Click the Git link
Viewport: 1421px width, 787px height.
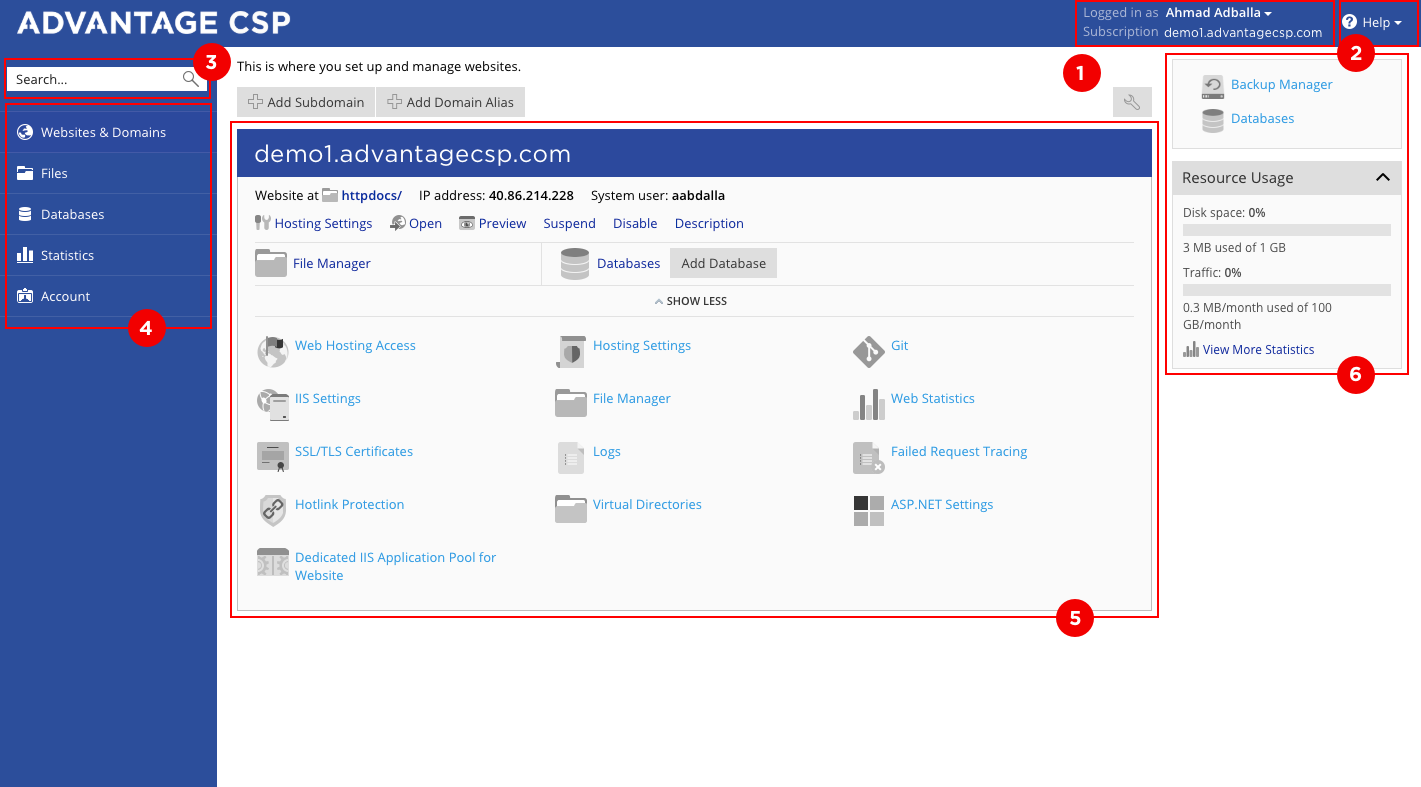click(899, 345)
